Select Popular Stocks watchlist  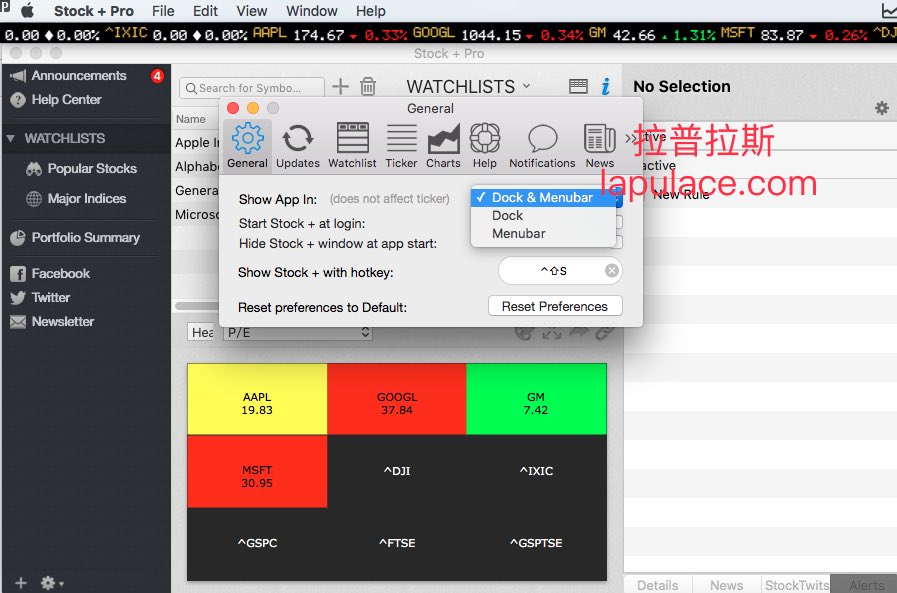point(92,169)
